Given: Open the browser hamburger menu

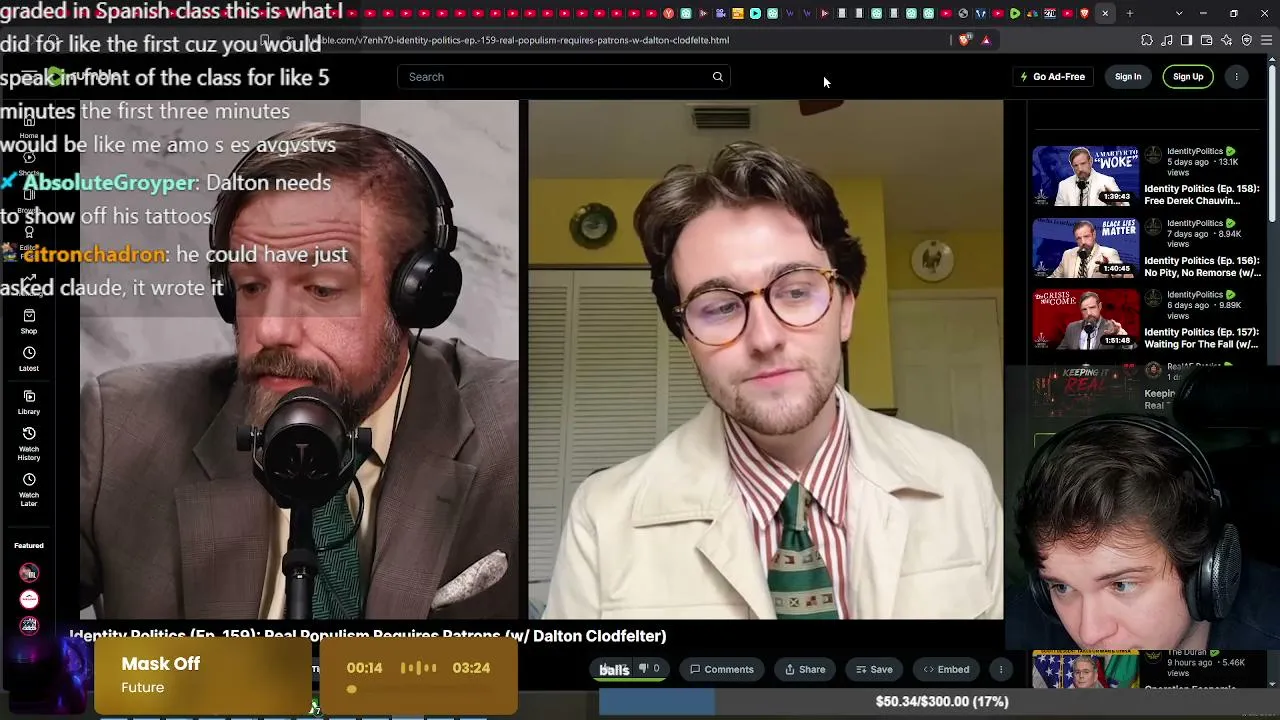Looking at the screenshot, I should 1267,40.
